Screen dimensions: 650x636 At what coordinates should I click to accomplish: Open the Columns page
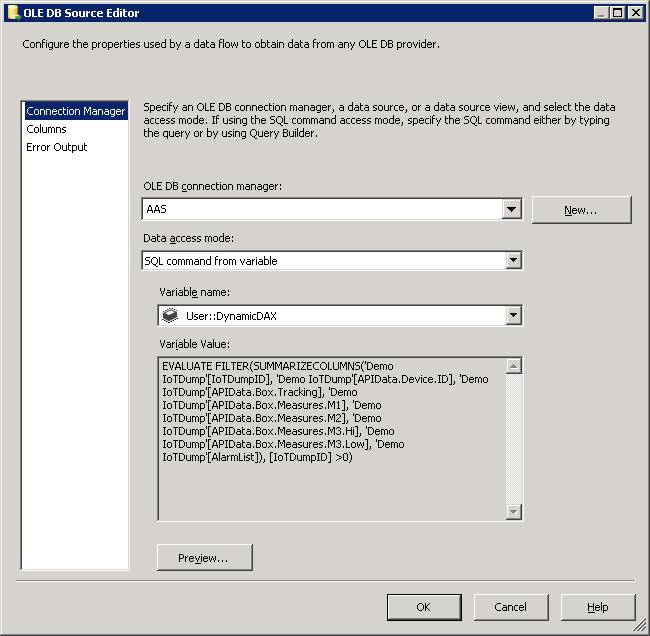pyautogui.click(x=46, y=129)
